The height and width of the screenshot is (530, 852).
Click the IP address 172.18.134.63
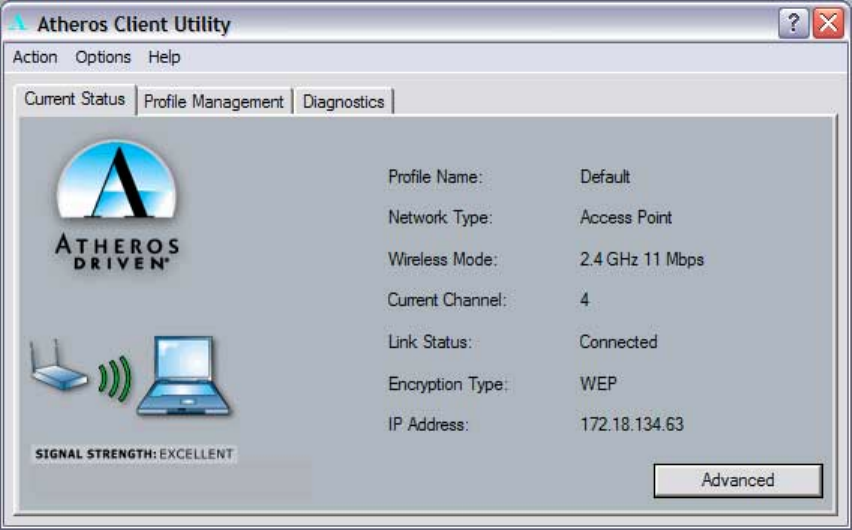[632, 425]
